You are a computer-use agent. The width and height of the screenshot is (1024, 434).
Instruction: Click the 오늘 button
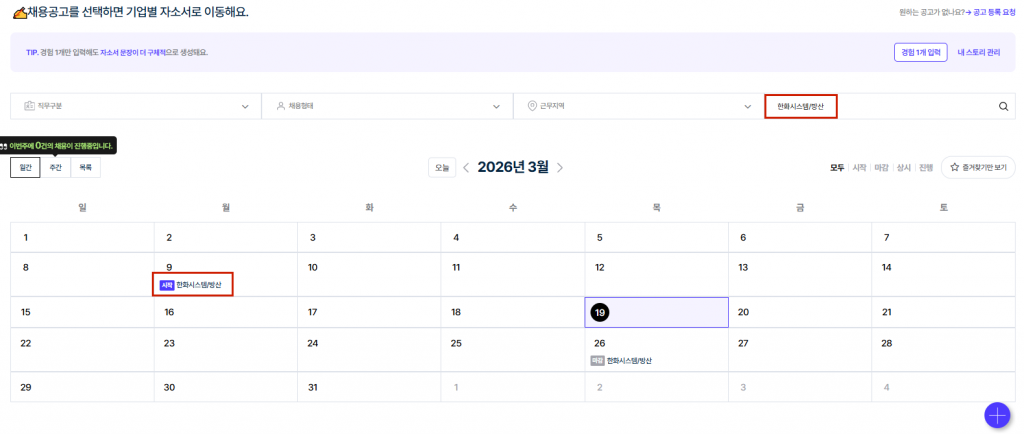coord(441,168)
